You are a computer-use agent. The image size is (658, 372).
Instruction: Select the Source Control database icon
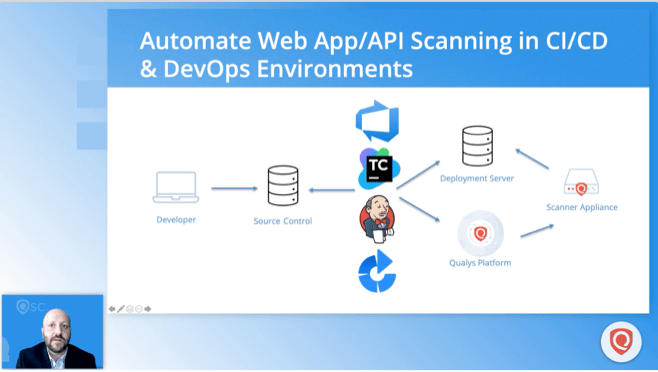pos(283,186)
